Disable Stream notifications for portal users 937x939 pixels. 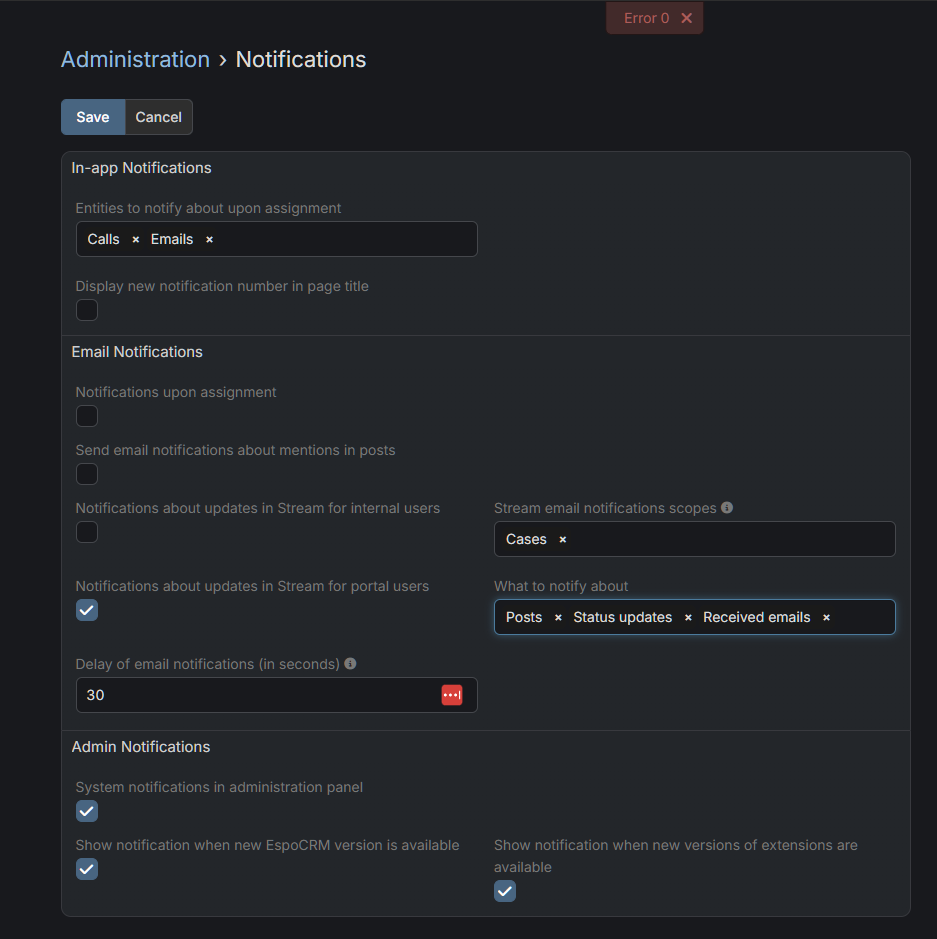87,610
